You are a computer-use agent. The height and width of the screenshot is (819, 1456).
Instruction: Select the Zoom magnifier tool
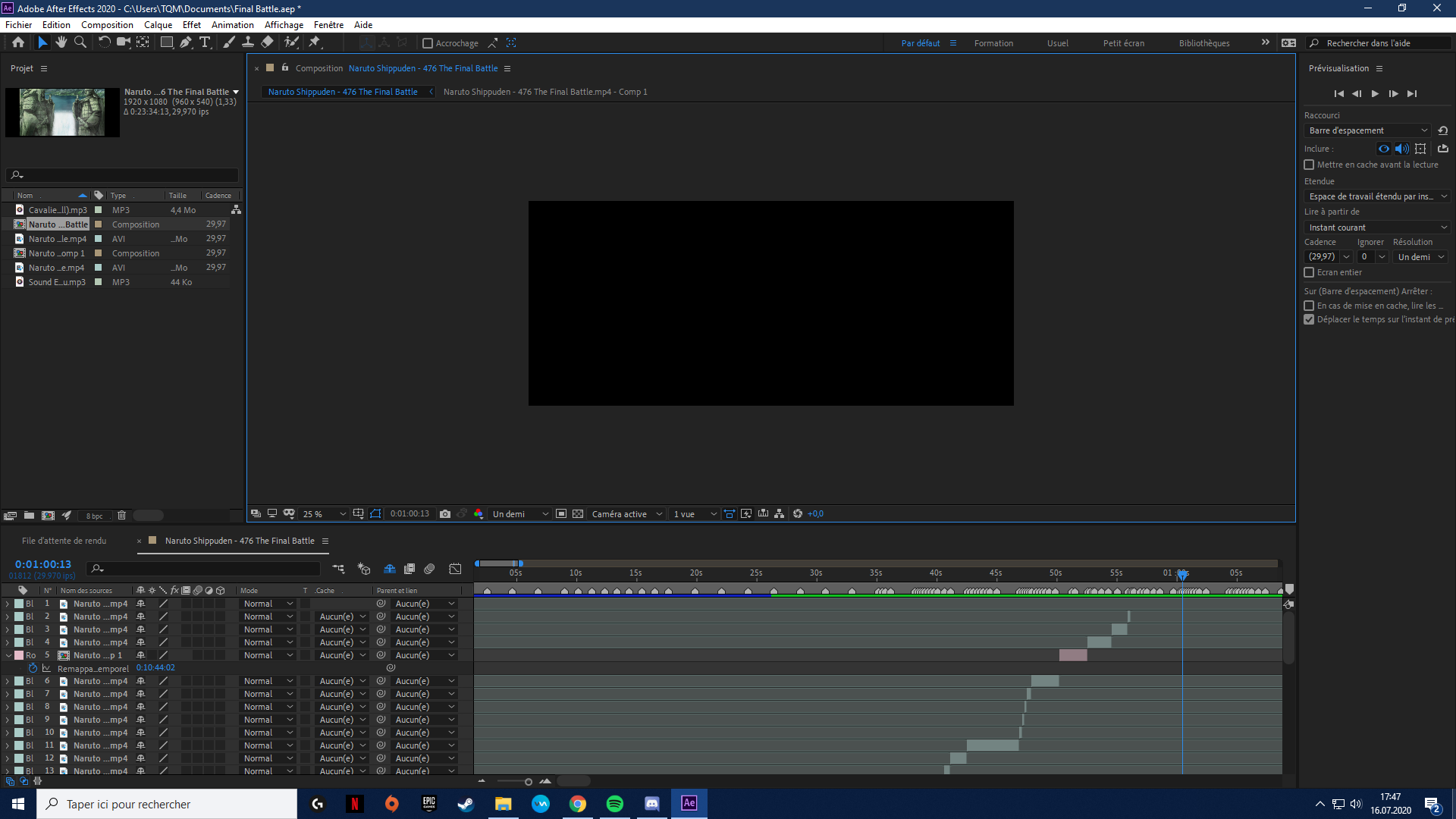(x=80, y=42)
